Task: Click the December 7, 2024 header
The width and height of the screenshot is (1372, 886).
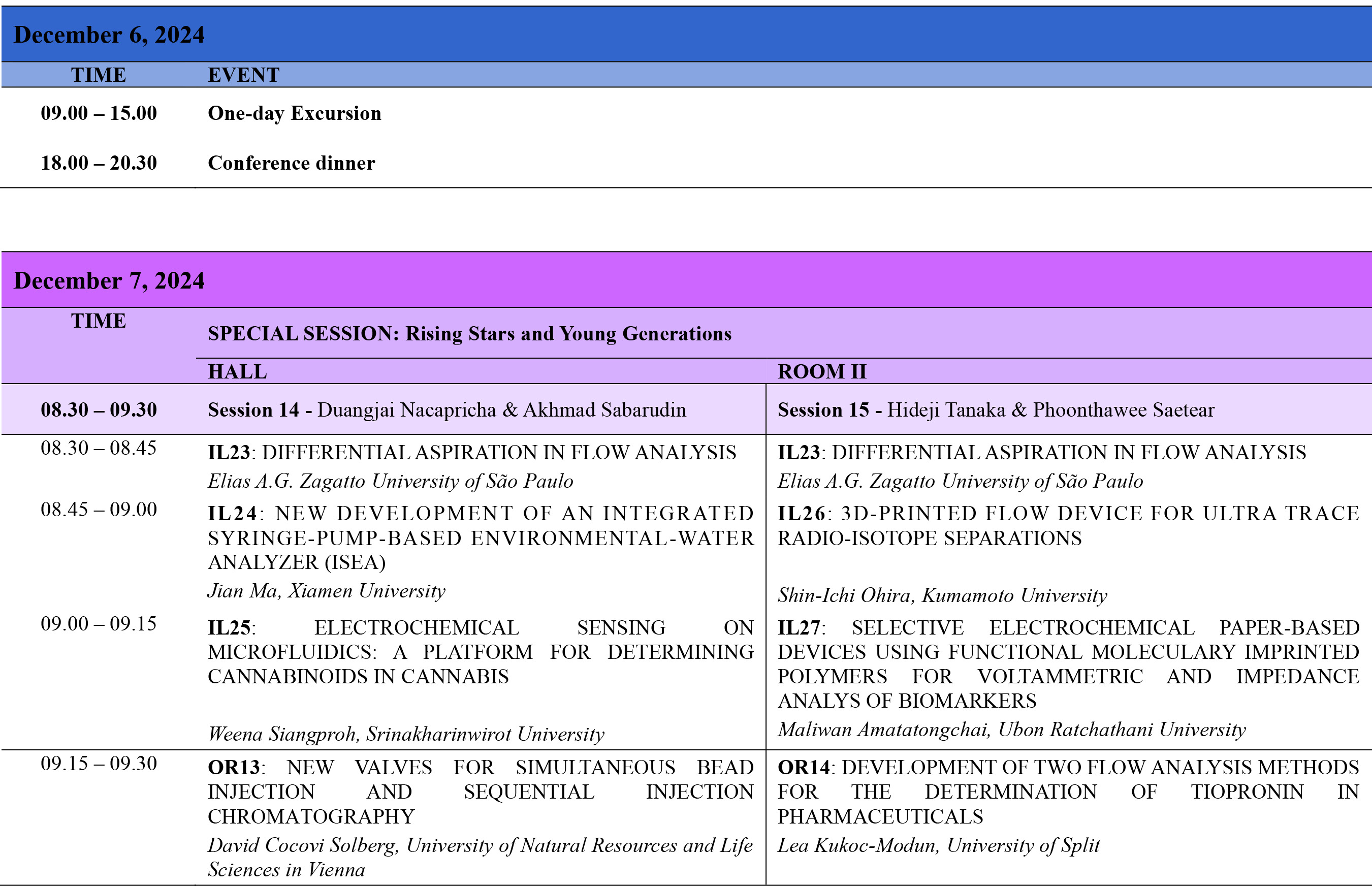Action: tap(109, 281)
